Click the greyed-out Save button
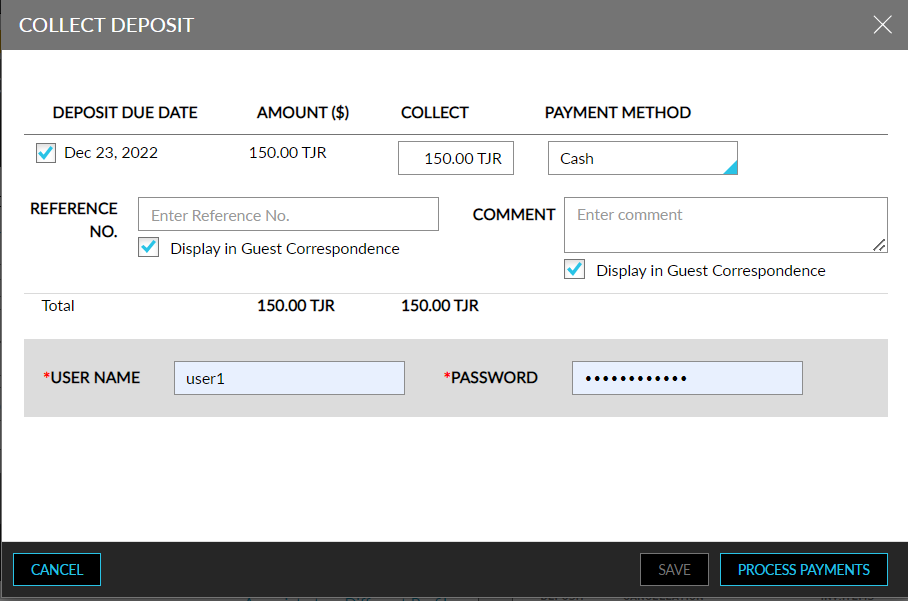The width and height of the screenshot is (908, 601). (674, 569)
